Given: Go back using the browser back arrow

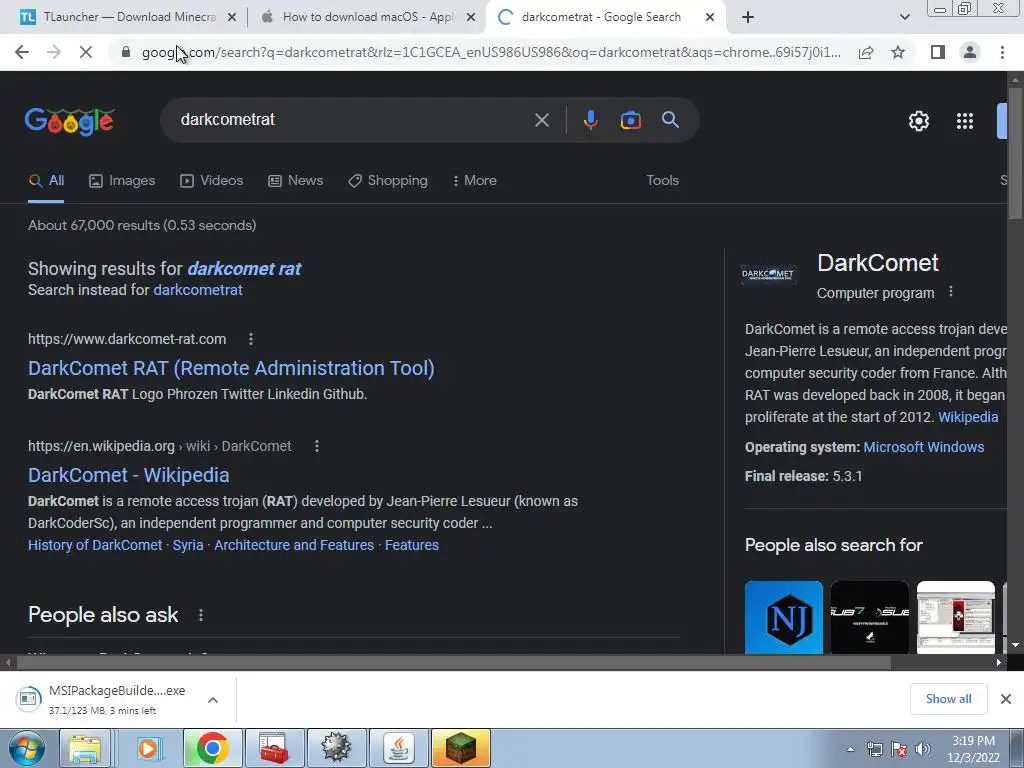Looking at the screenshot, I should pos(22,52).
